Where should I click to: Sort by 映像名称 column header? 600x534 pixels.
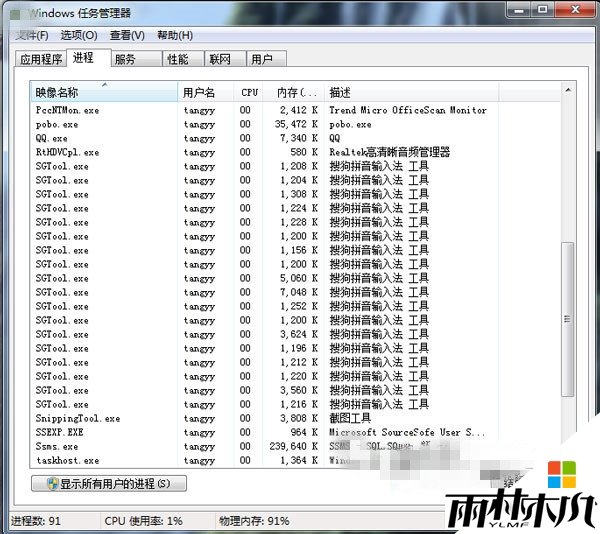(104, 92)
